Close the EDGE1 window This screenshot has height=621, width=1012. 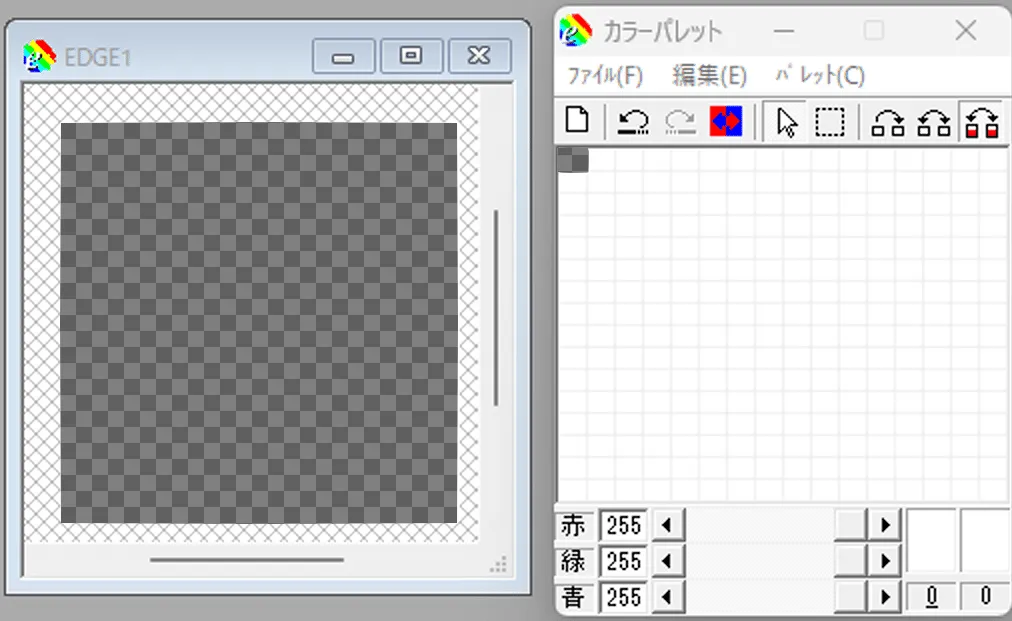tap(479, 56)
